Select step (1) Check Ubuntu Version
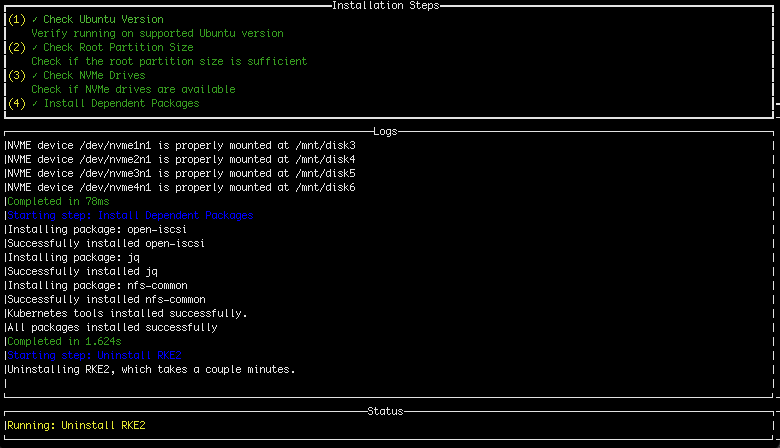Viewport: 780px width, 448px height. (x=86, y=19)
